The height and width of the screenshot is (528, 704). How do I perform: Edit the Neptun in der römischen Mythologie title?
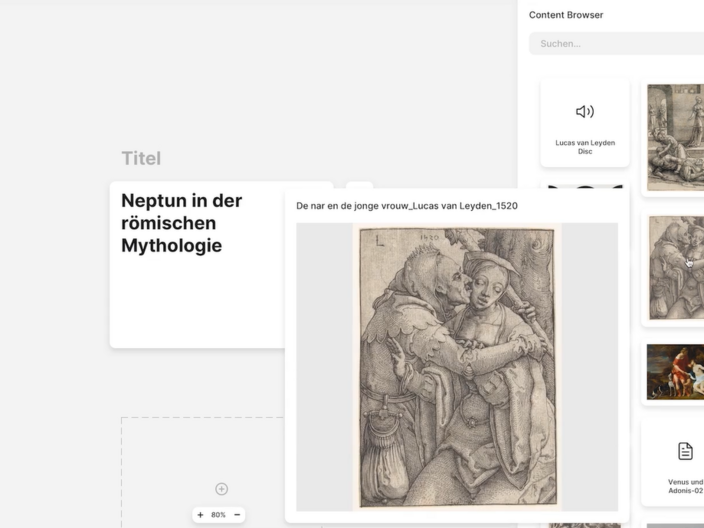182,223
